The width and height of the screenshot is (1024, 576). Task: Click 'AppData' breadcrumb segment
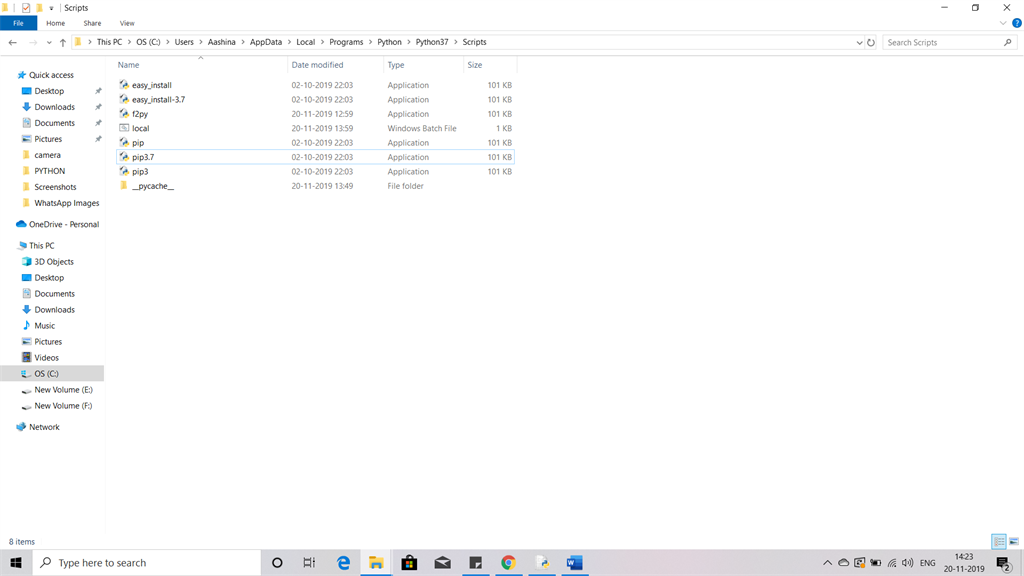coord(266,42)
